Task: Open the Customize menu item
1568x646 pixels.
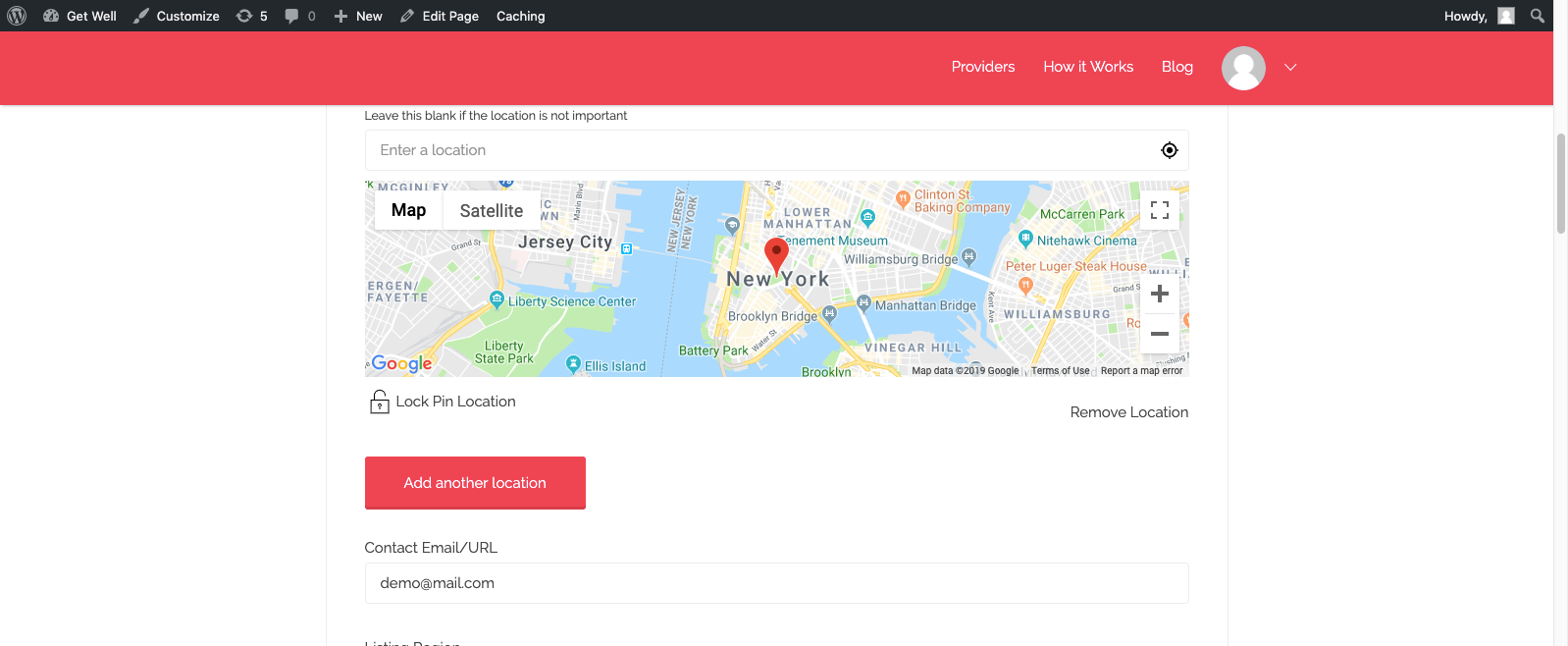Action: [x=177, y=16]
